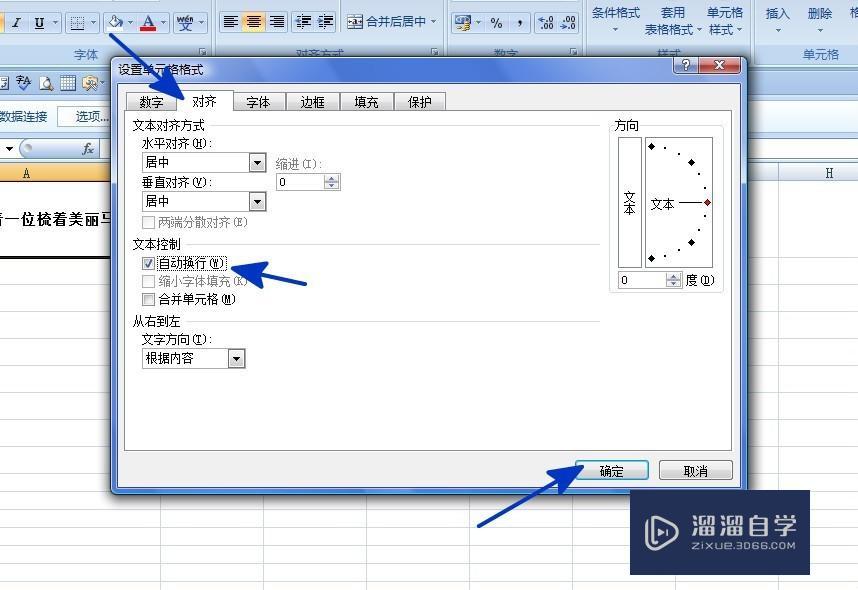
Task: Click the insert function fx button
Action: pos(88,149)
